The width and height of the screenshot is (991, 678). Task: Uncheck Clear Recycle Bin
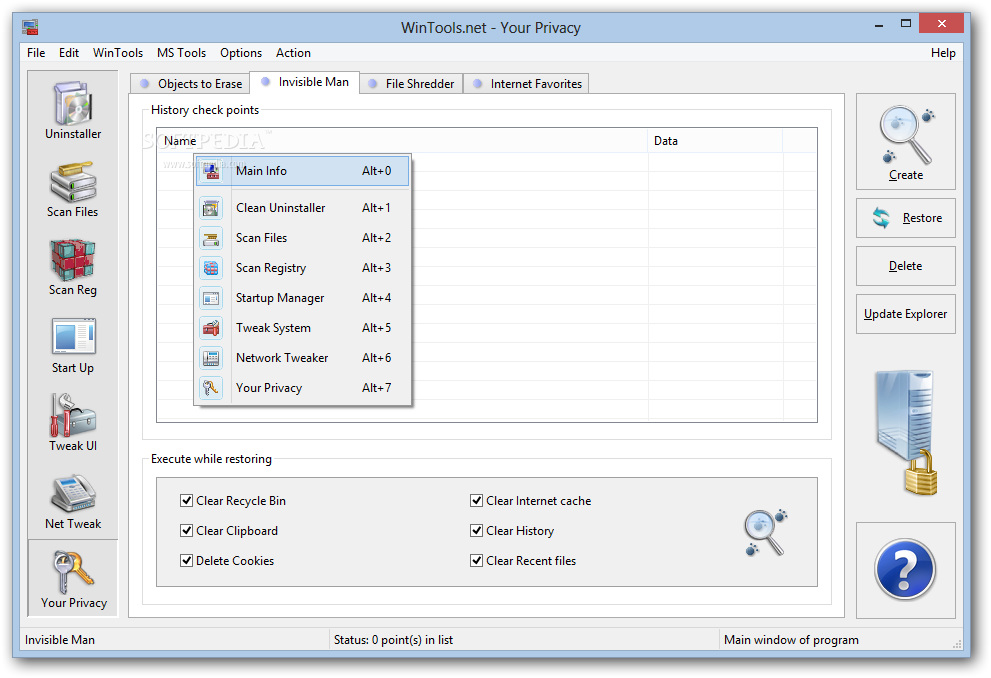(186, 501)
